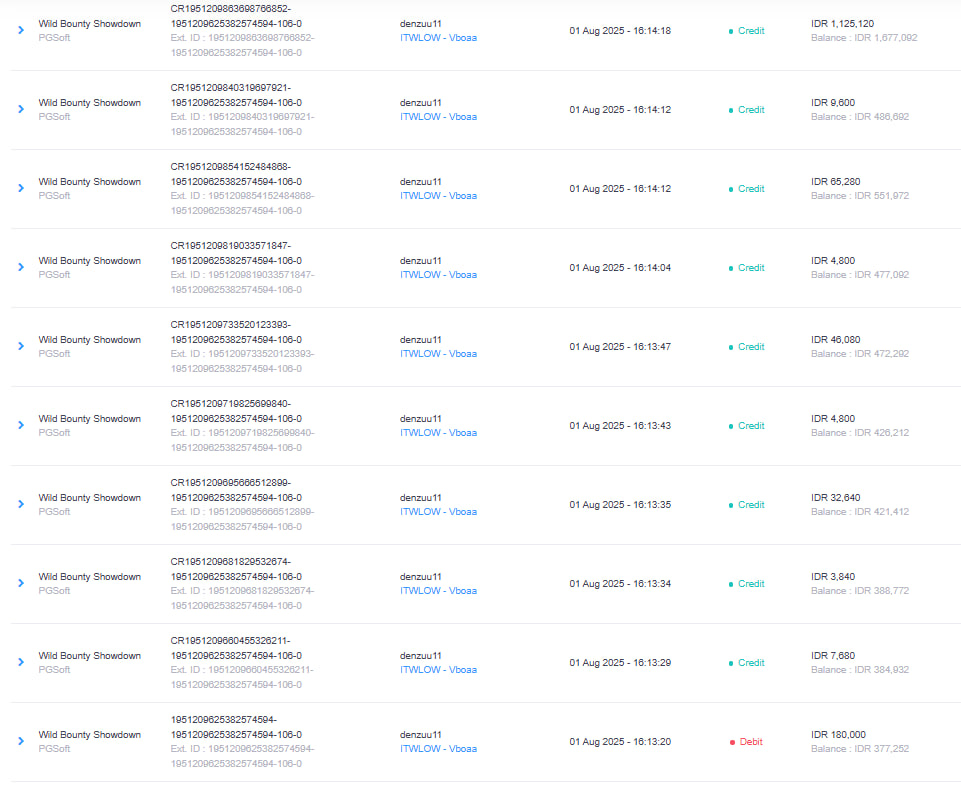Screen dimensions: 961x788
Task: Open ITWLOW - Vboaa link in 16:14:04 row
Action: (438, 275)
